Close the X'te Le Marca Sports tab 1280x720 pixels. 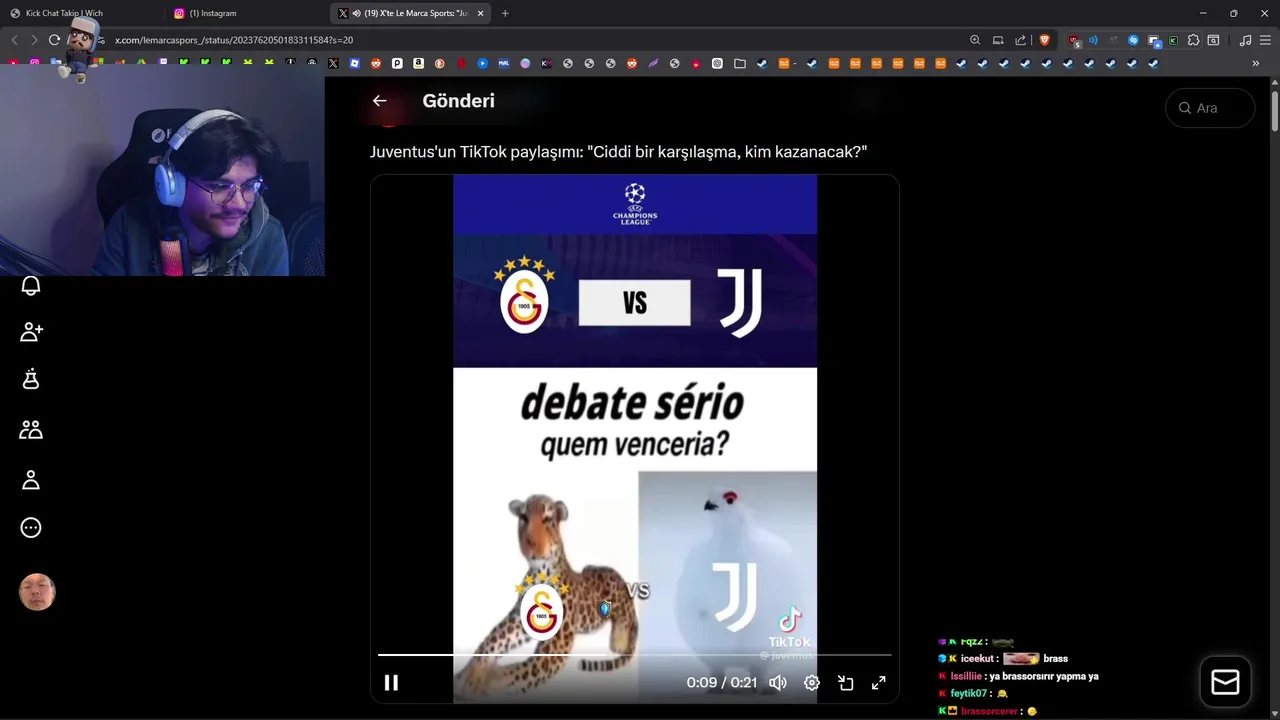coord(480,13)
